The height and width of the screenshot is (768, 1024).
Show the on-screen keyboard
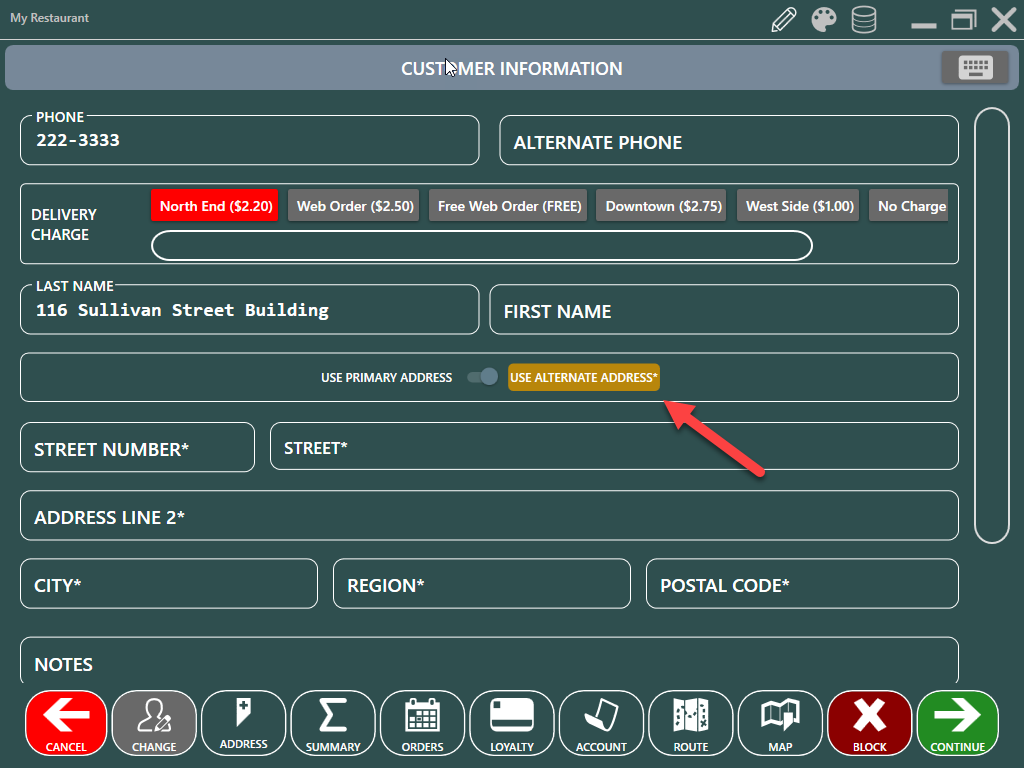[975, 68]
